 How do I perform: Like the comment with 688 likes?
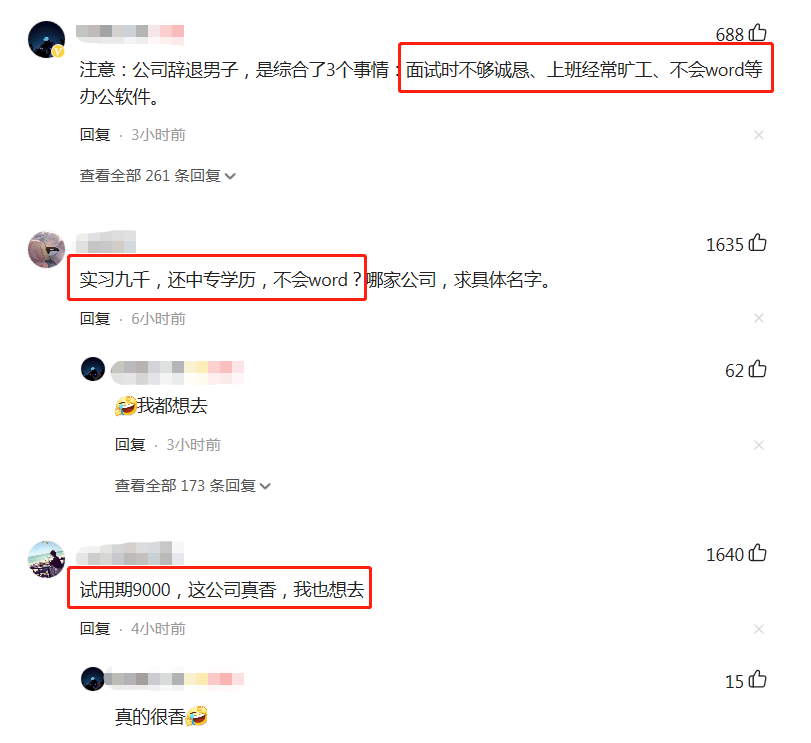(x=758, y=33)
